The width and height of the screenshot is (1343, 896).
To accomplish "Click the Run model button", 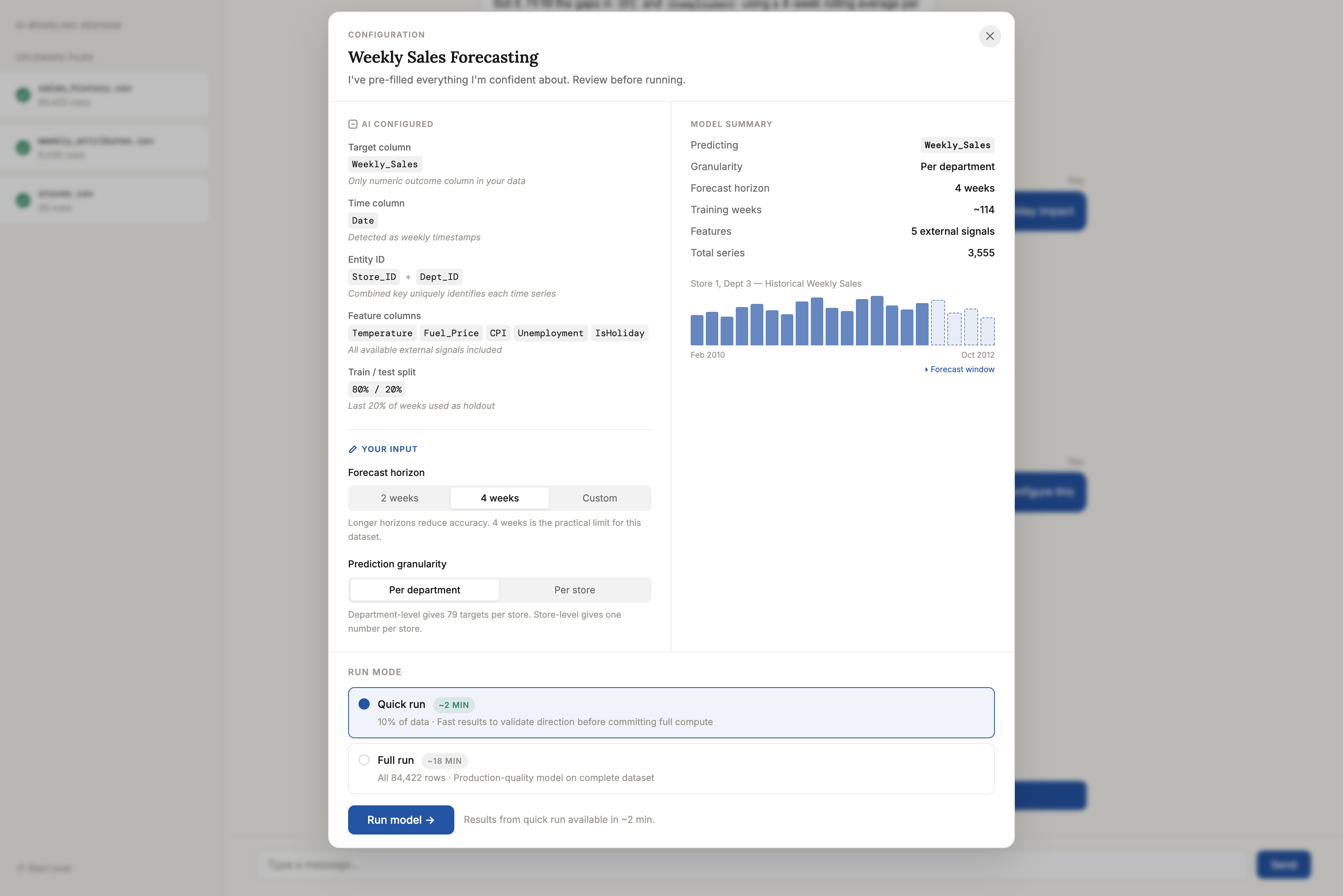I will pyautogui.click(x=401, y=819).
